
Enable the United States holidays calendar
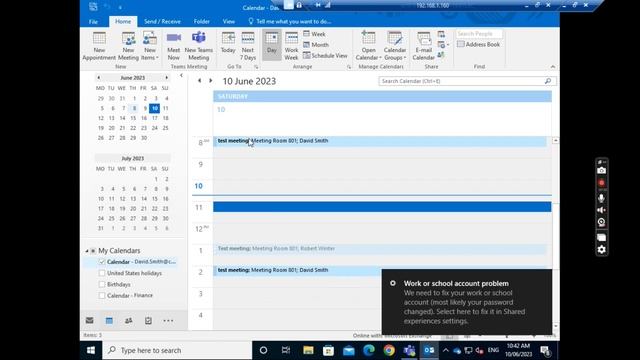(x=102, y=273)
